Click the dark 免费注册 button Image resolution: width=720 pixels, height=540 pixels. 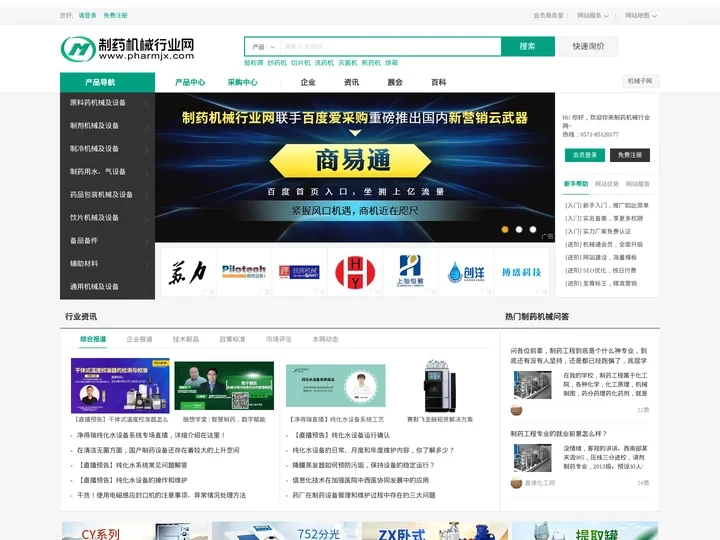pyautogui.click(x=630, y=155)
